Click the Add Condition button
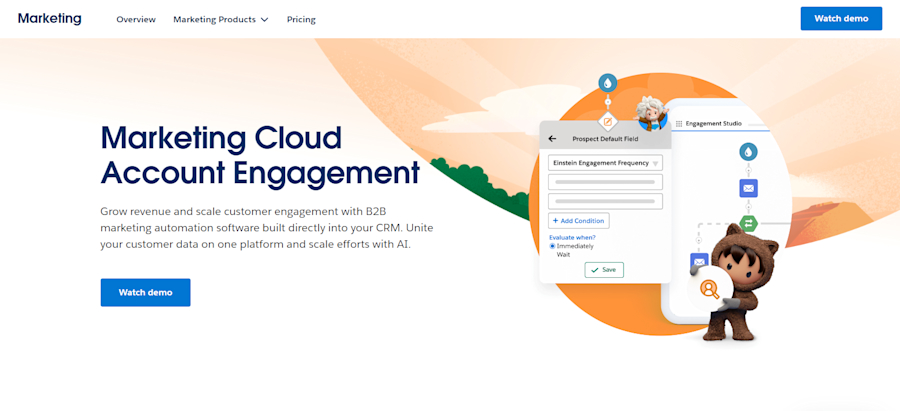 [x=579, y=220]
